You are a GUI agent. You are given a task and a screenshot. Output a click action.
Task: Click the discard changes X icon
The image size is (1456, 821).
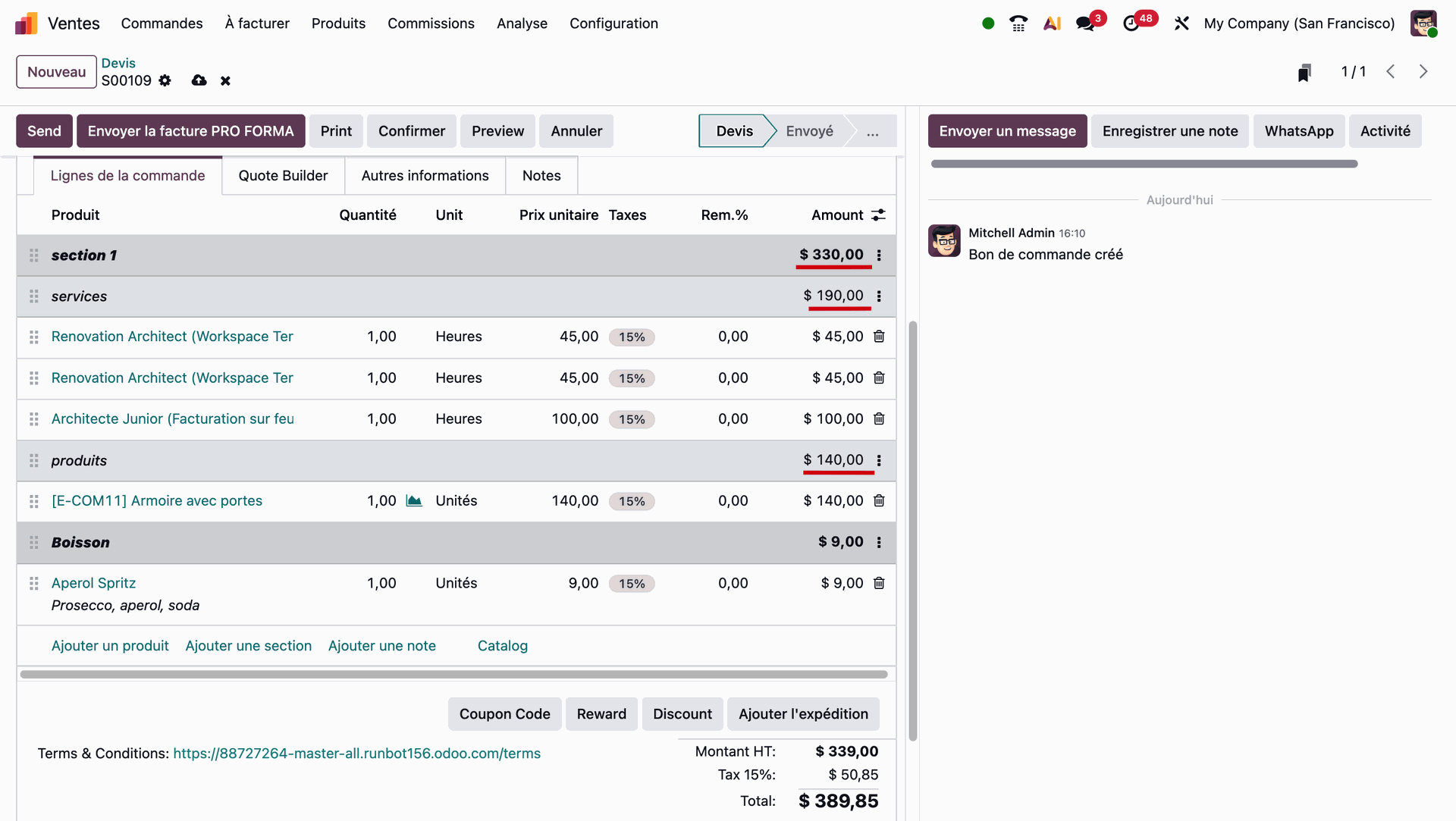coord(225,80)
